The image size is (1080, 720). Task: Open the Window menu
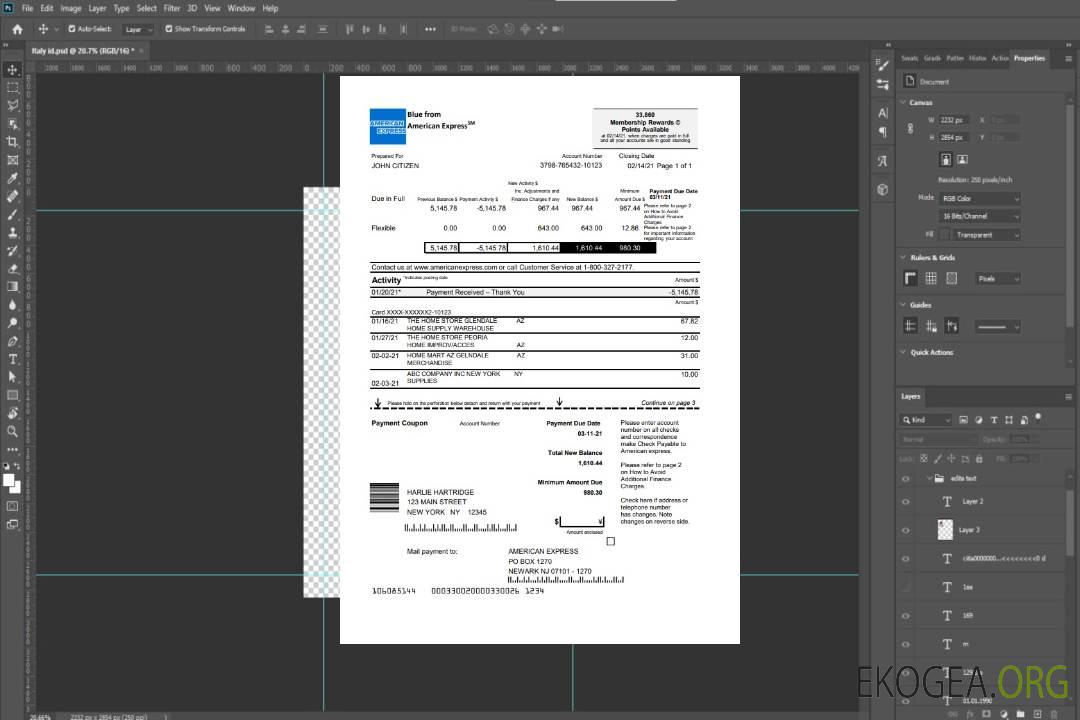click(x=241, y=8)
